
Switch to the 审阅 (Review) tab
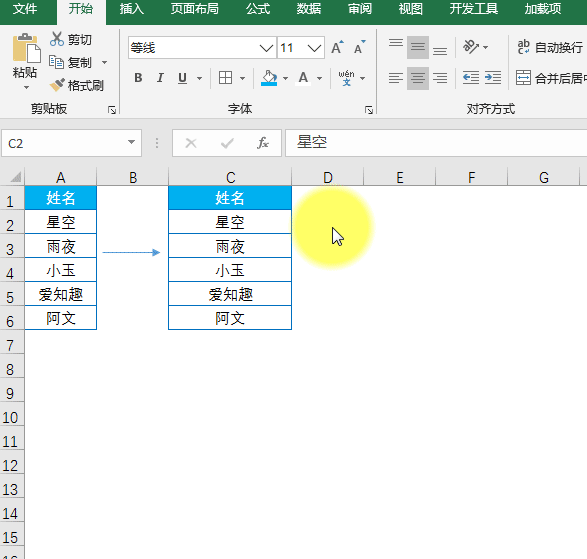pyautogui.click(x=360, y=9)
